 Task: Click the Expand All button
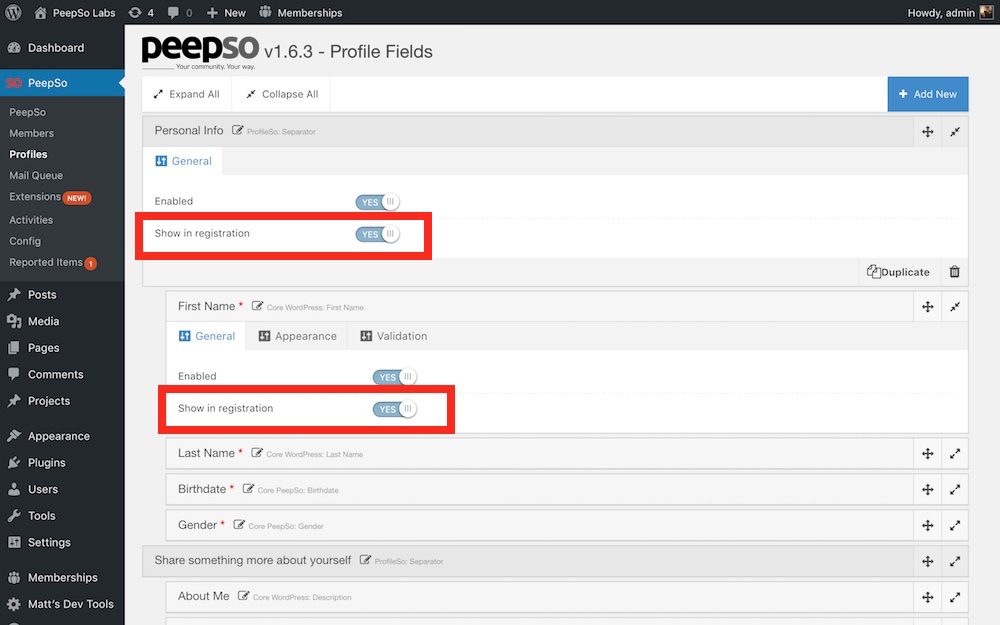point(187,94)
